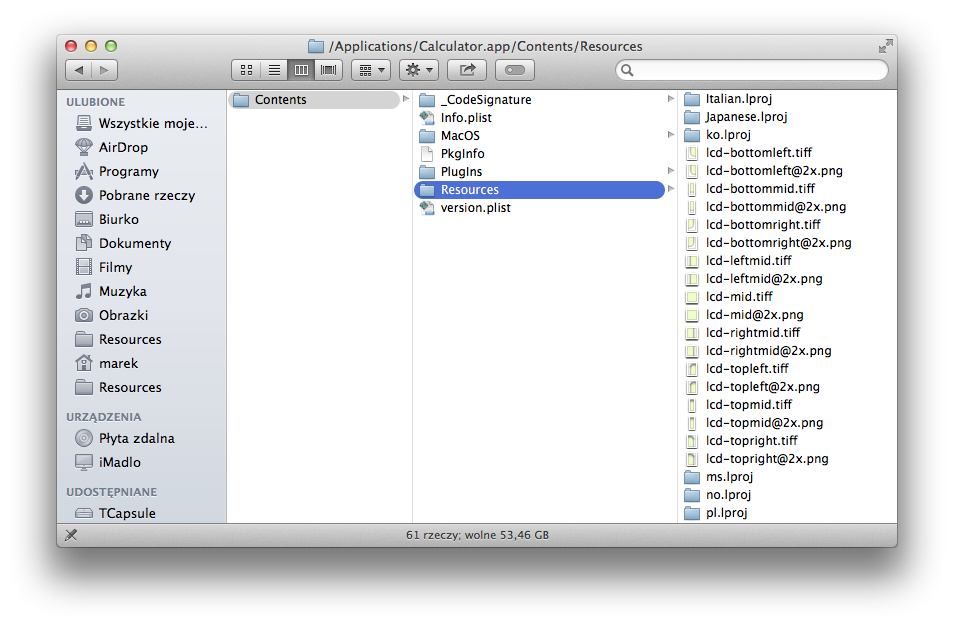954x626 pixels.
Task: Select the lcd-mid.tiff file
Action: [x=738, y=297]
